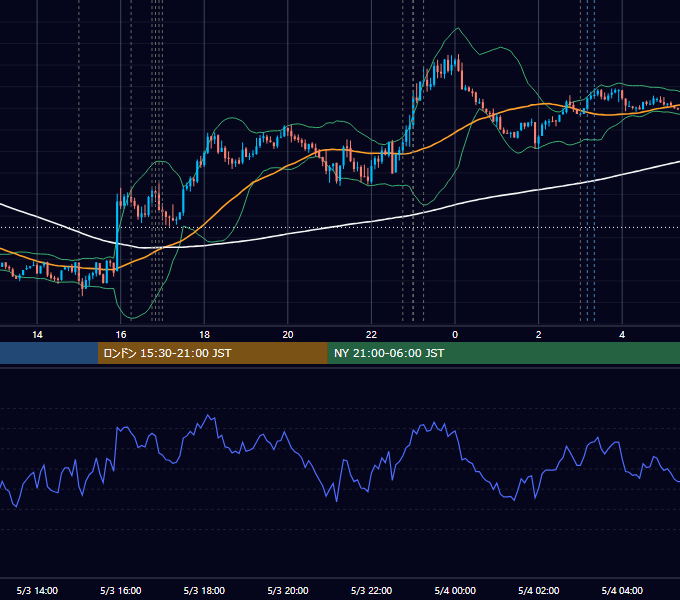Click the ロンドン 15:30-21:00 JST session bar

point(212,353)
